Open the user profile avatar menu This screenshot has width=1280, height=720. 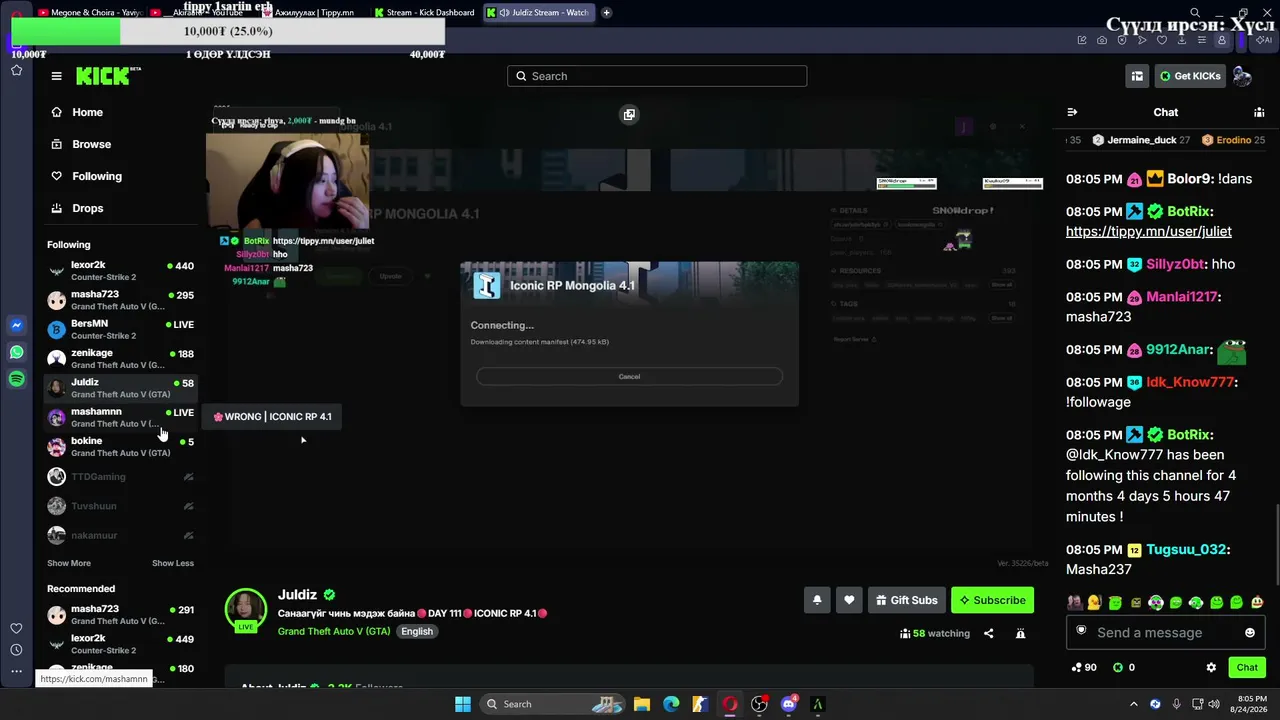(x=1242, y=76)
